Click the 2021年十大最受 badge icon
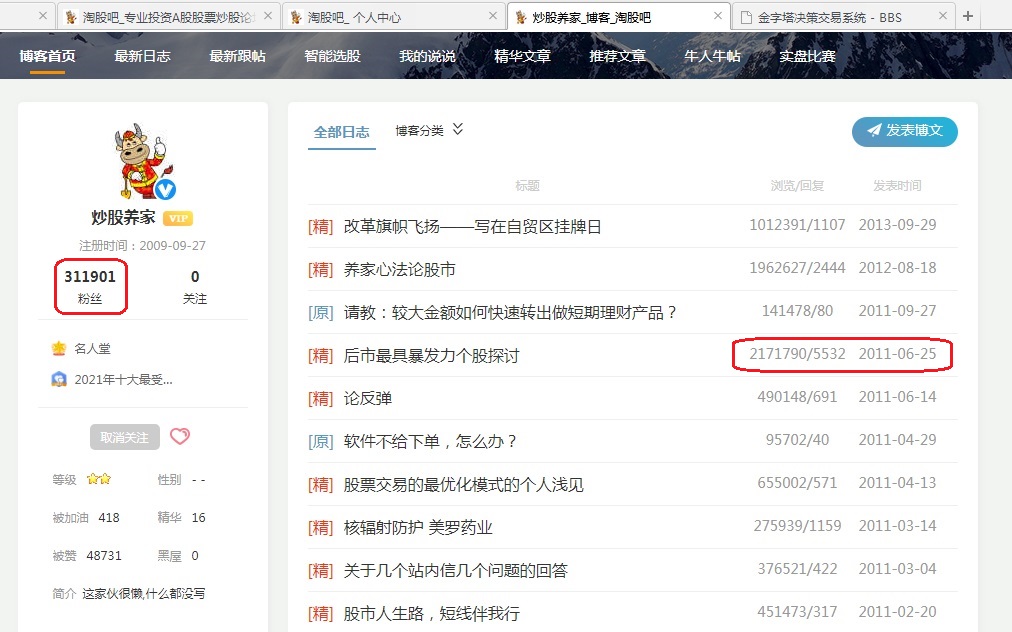1012x632 pixels. click(x=59, y=380)
